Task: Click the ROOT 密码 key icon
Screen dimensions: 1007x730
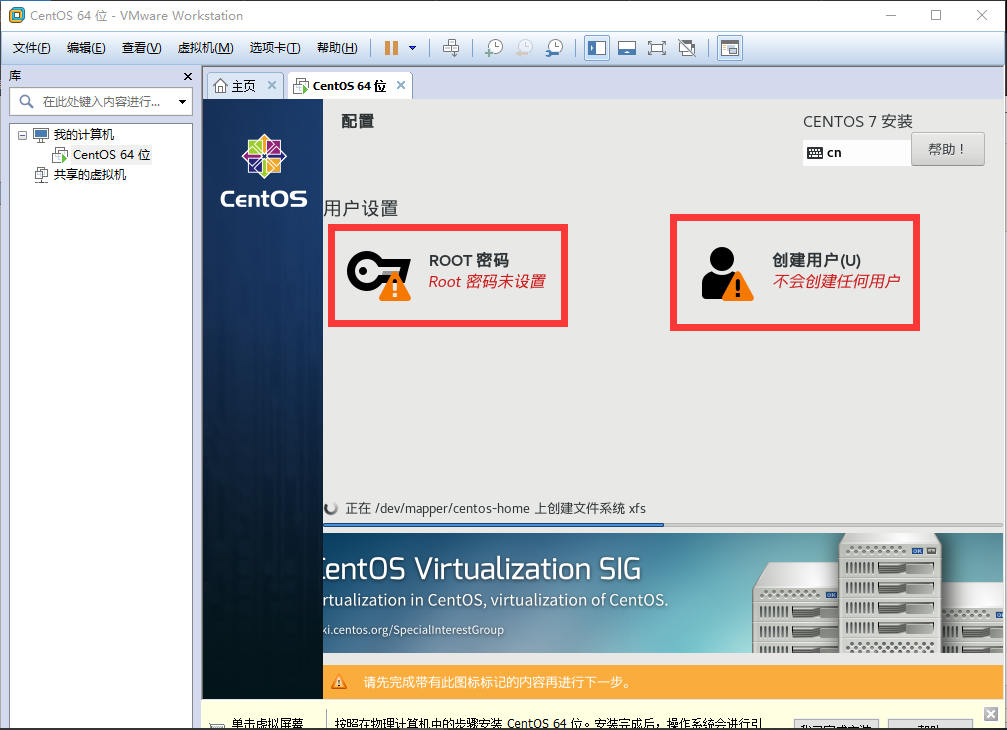Action: click(x=378, y=275)
